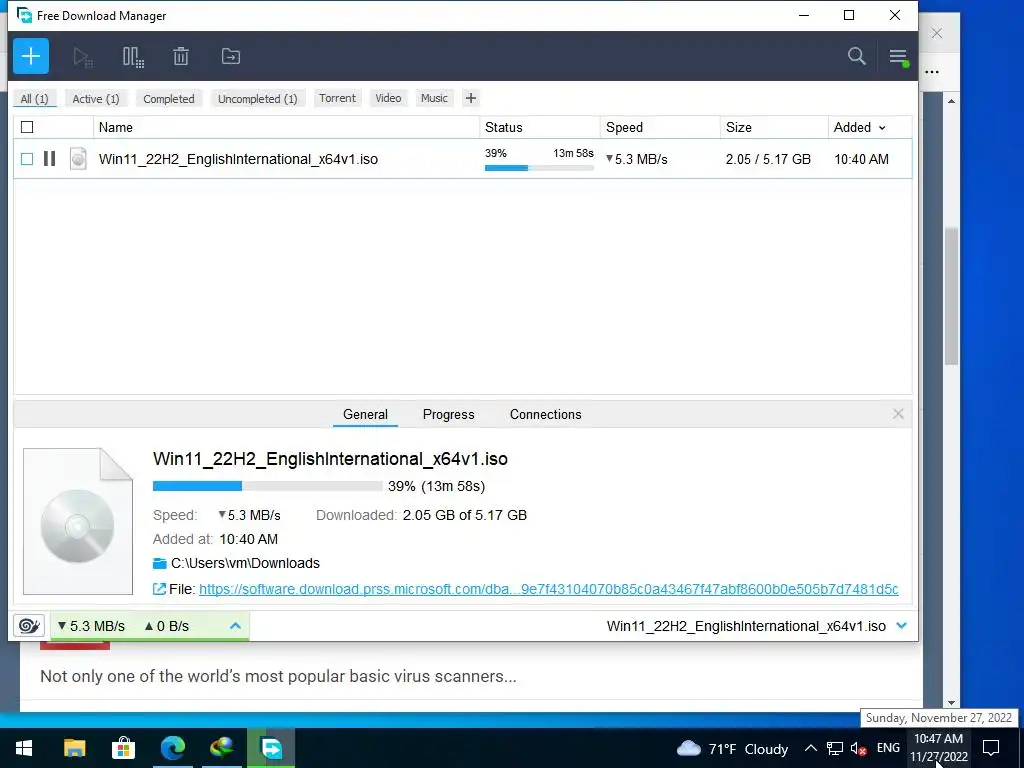1024x768 pixels.
Task: Filter by Torrent tag
Action: coord(337,98)
